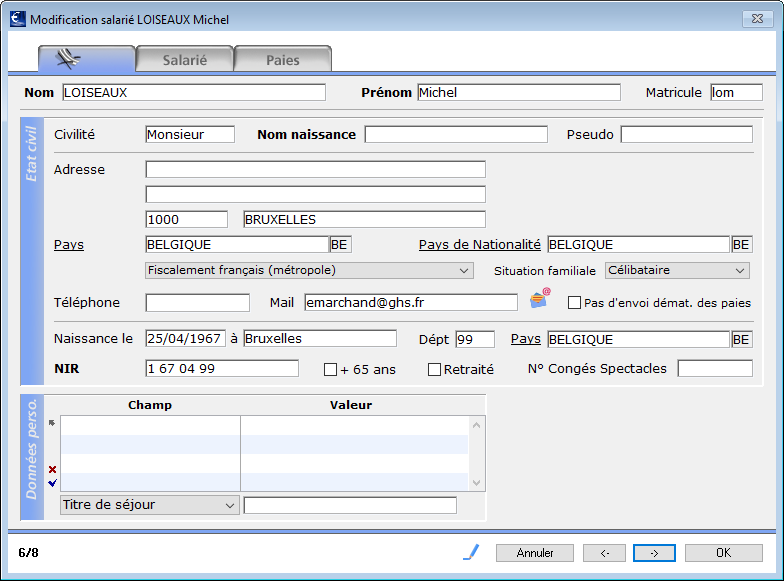Check Pas d'envoi démat. des paies

[x=574, y=302]
